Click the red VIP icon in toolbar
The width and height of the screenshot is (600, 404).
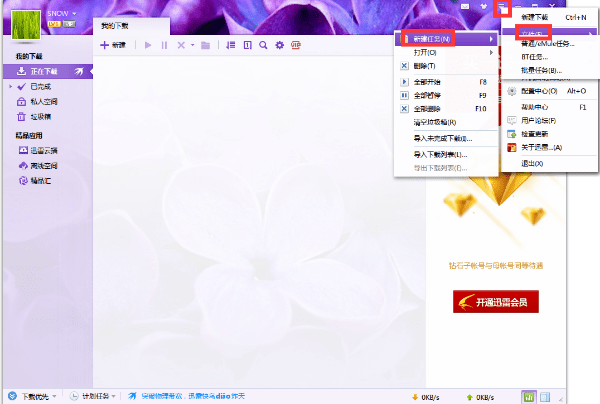tap(296, 45)
